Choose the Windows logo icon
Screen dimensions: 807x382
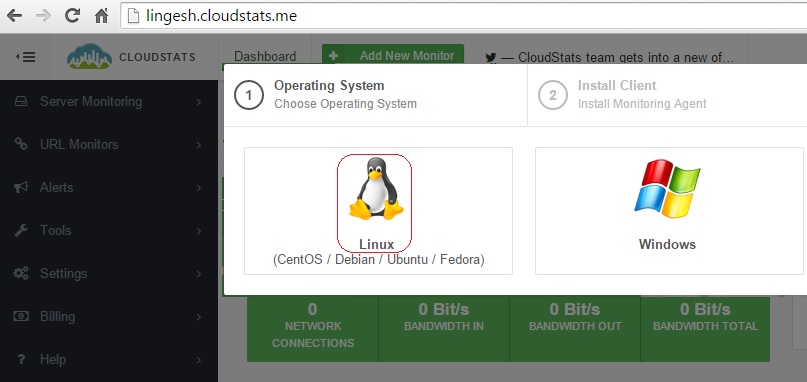coord(668,188)
